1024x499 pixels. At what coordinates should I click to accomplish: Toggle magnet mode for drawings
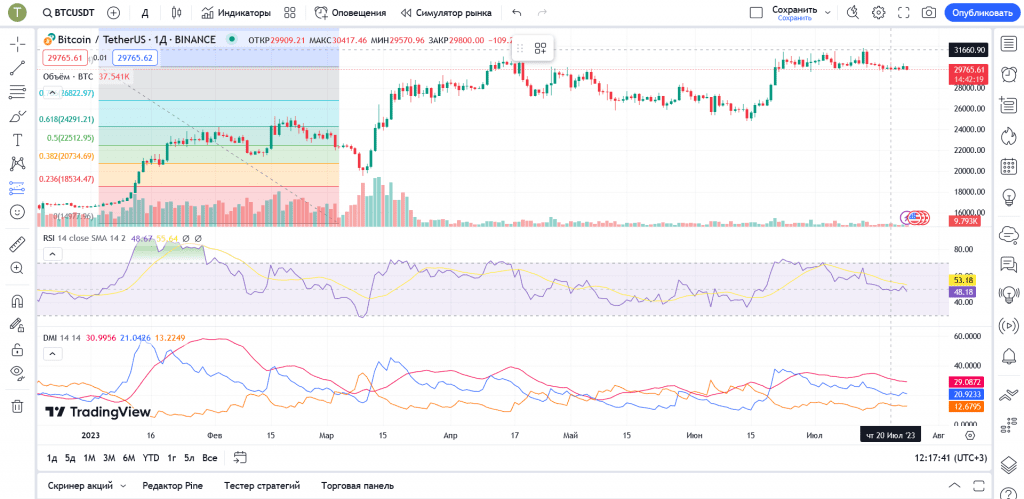(17, 301)
